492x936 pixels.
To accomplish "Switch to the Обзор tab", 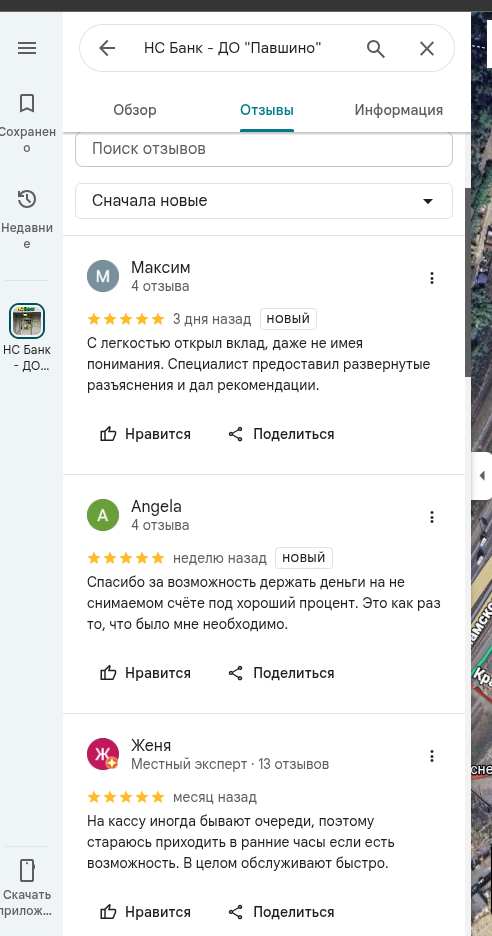I will coord(135,110).
